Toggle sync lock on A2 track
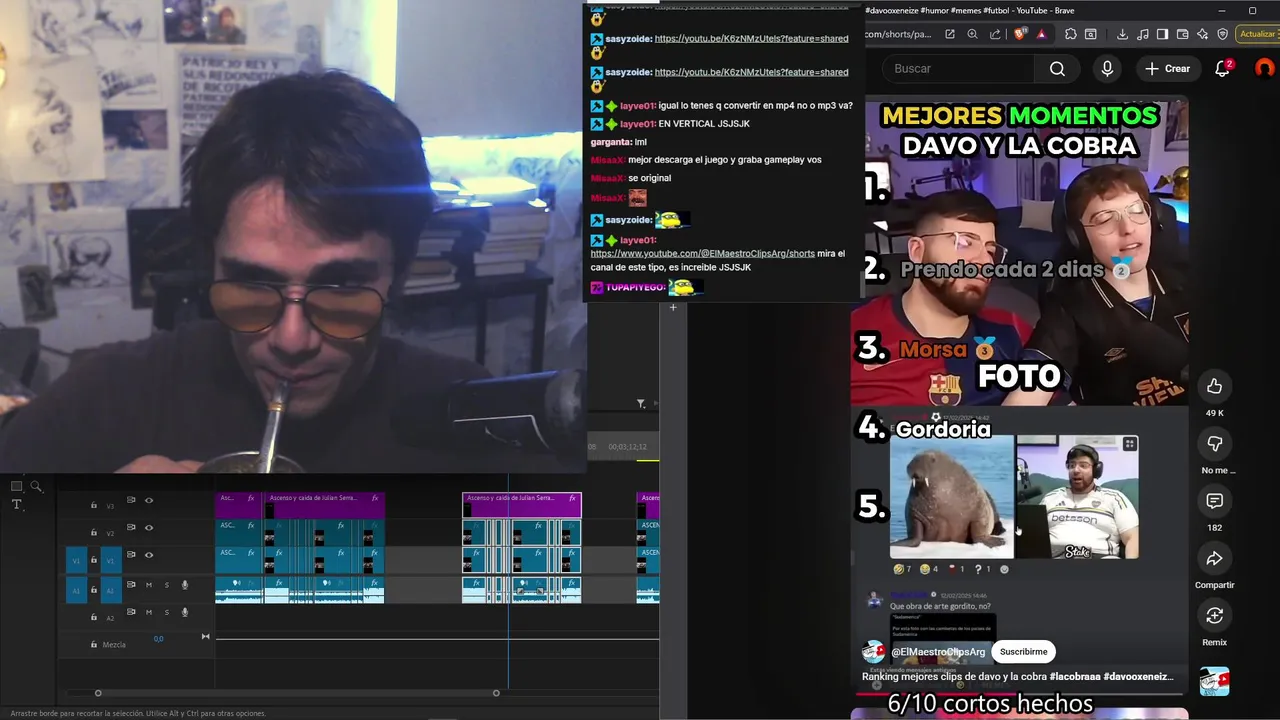Image resolution: width=1280 pixels, height=720 pixels. [x=131, y=611]
